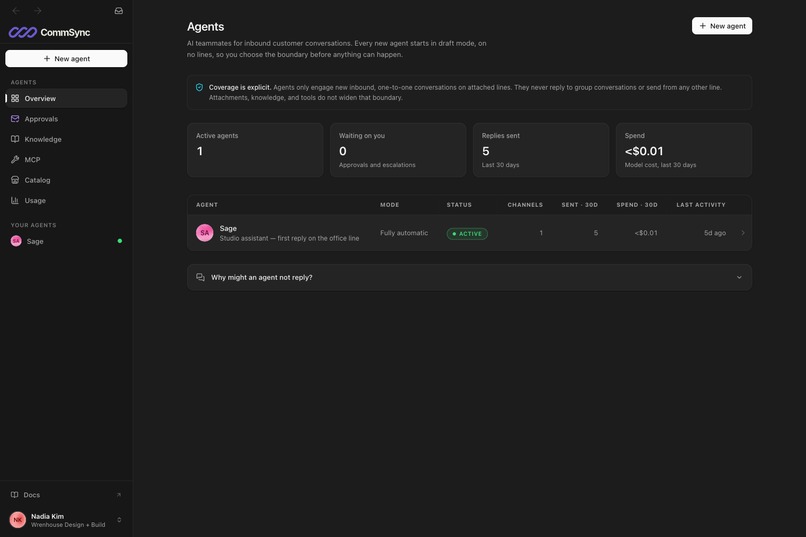This screenshot has width=806, height=537.
Task: Click the chat bubbles icon in FAQ row
Action: tap(200, 277)
